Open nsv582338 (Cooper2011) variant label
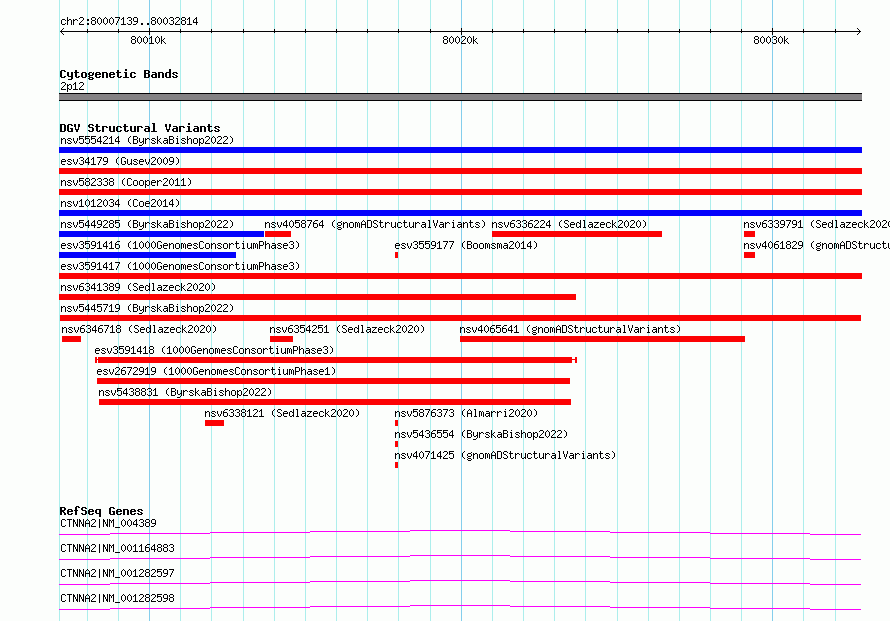Screen dimensions: 890x621 pos(126,182)
